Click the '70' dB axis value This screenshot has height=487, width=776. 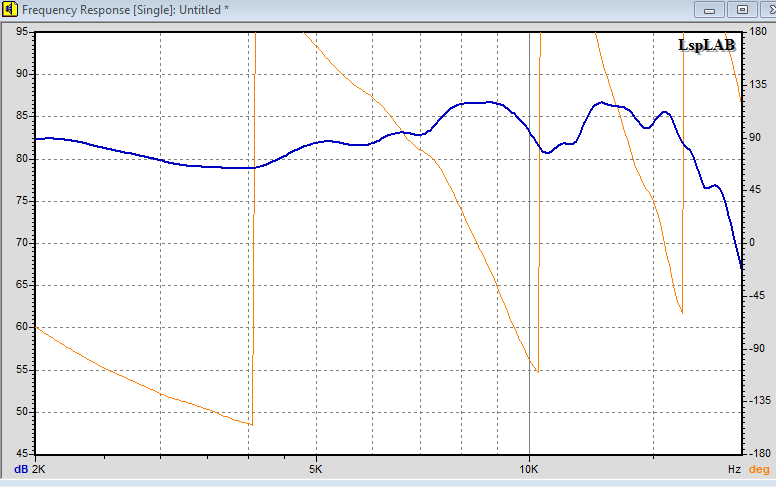(x=22, y=243)
